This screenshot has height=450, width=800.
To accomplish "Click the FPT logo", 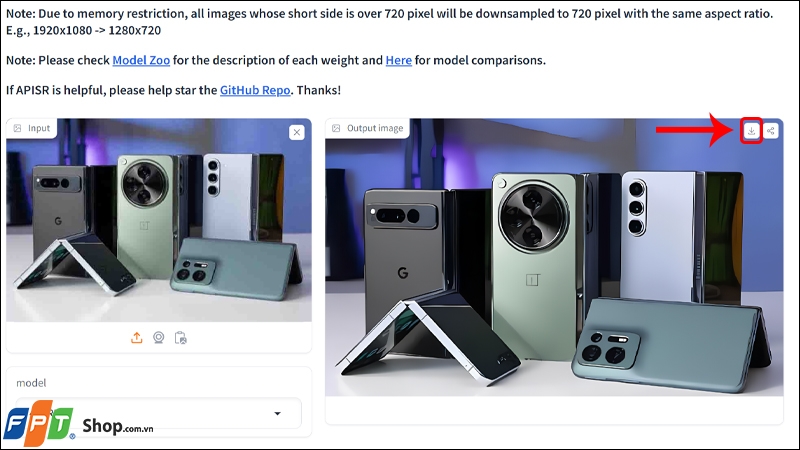I will pyautogui.click(x=39, y=423).
